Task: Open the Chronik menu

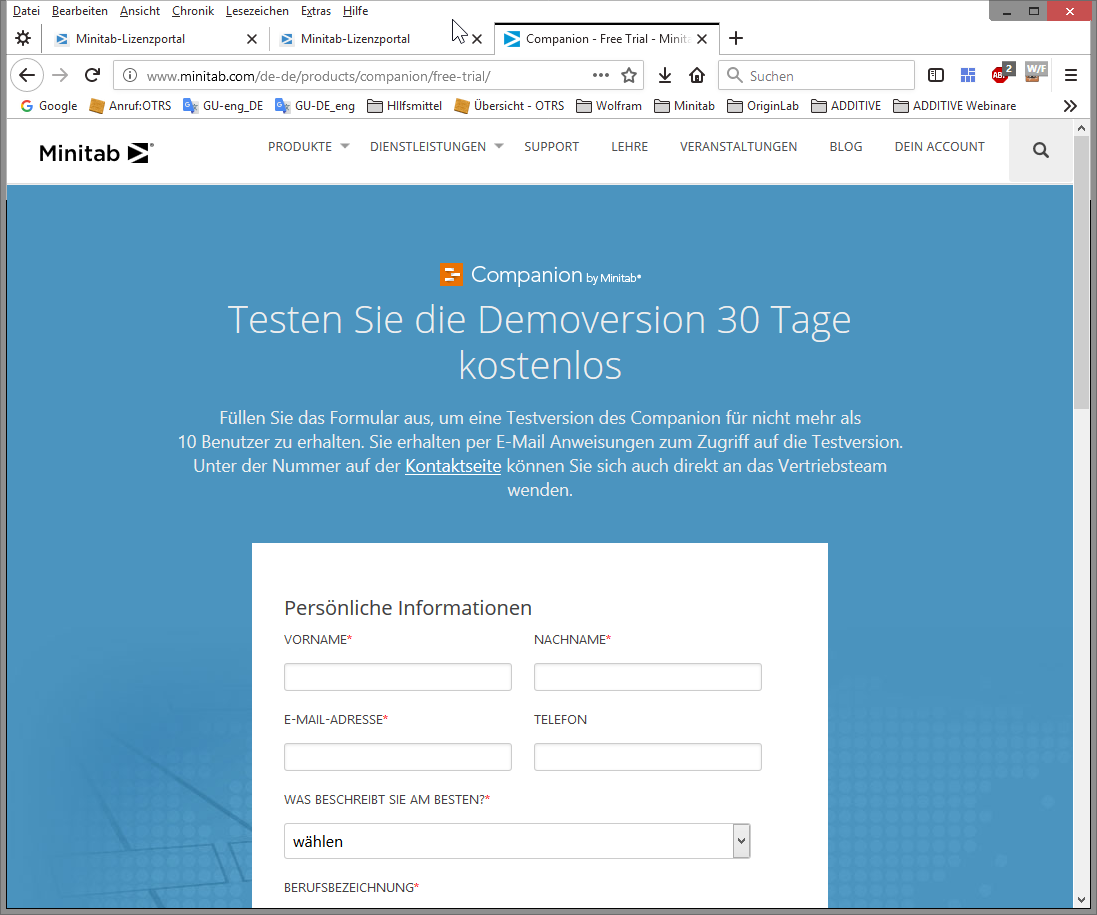Action: (x=193, y=10)
